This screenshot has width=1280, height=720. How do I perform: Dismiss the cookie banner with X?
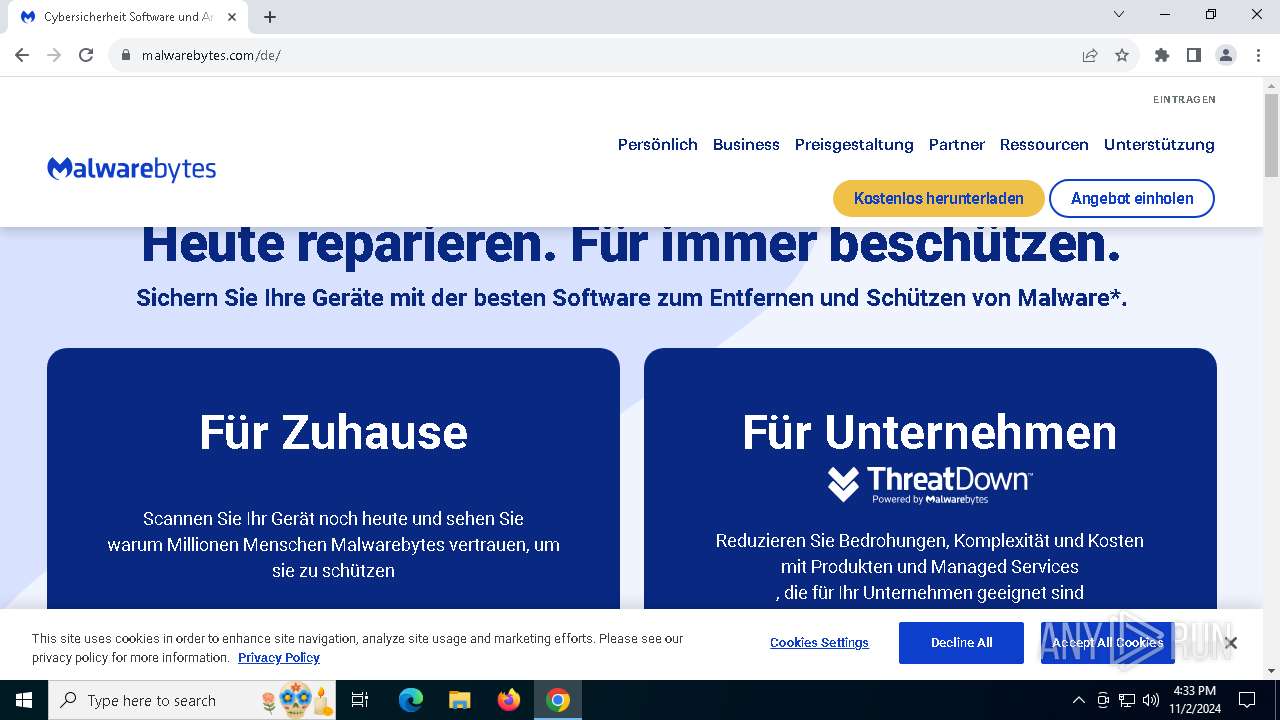[x=1231, y=643]
